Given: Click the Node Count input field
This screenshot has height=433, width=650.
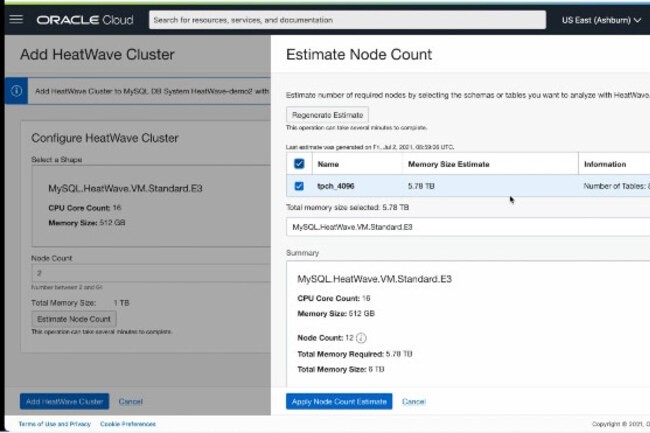Looking at the screenshot, I should pos(151,273).
